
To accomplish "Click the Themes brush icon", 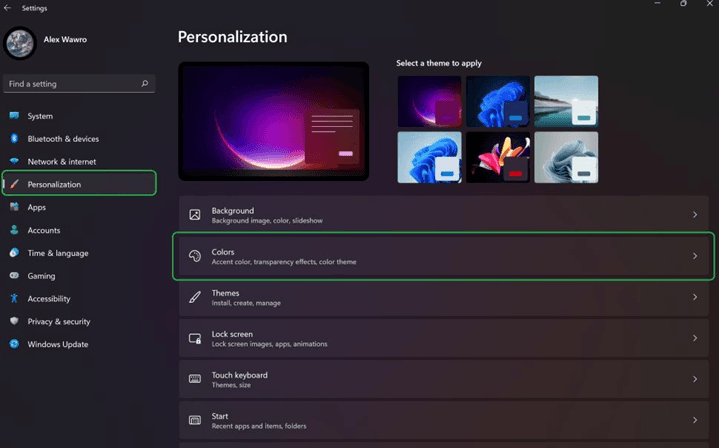I will click(195, 297).
